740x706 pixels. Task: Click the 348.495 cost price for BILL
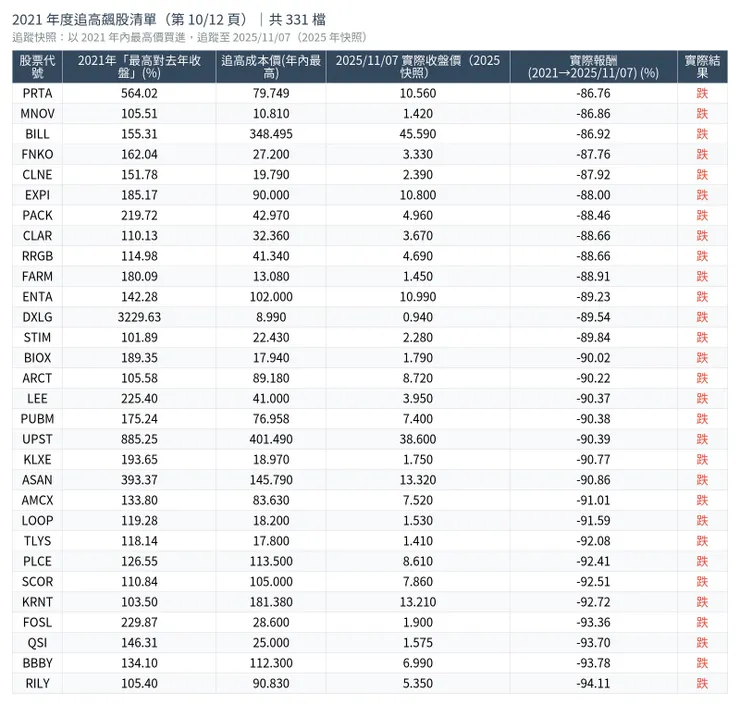271,134
